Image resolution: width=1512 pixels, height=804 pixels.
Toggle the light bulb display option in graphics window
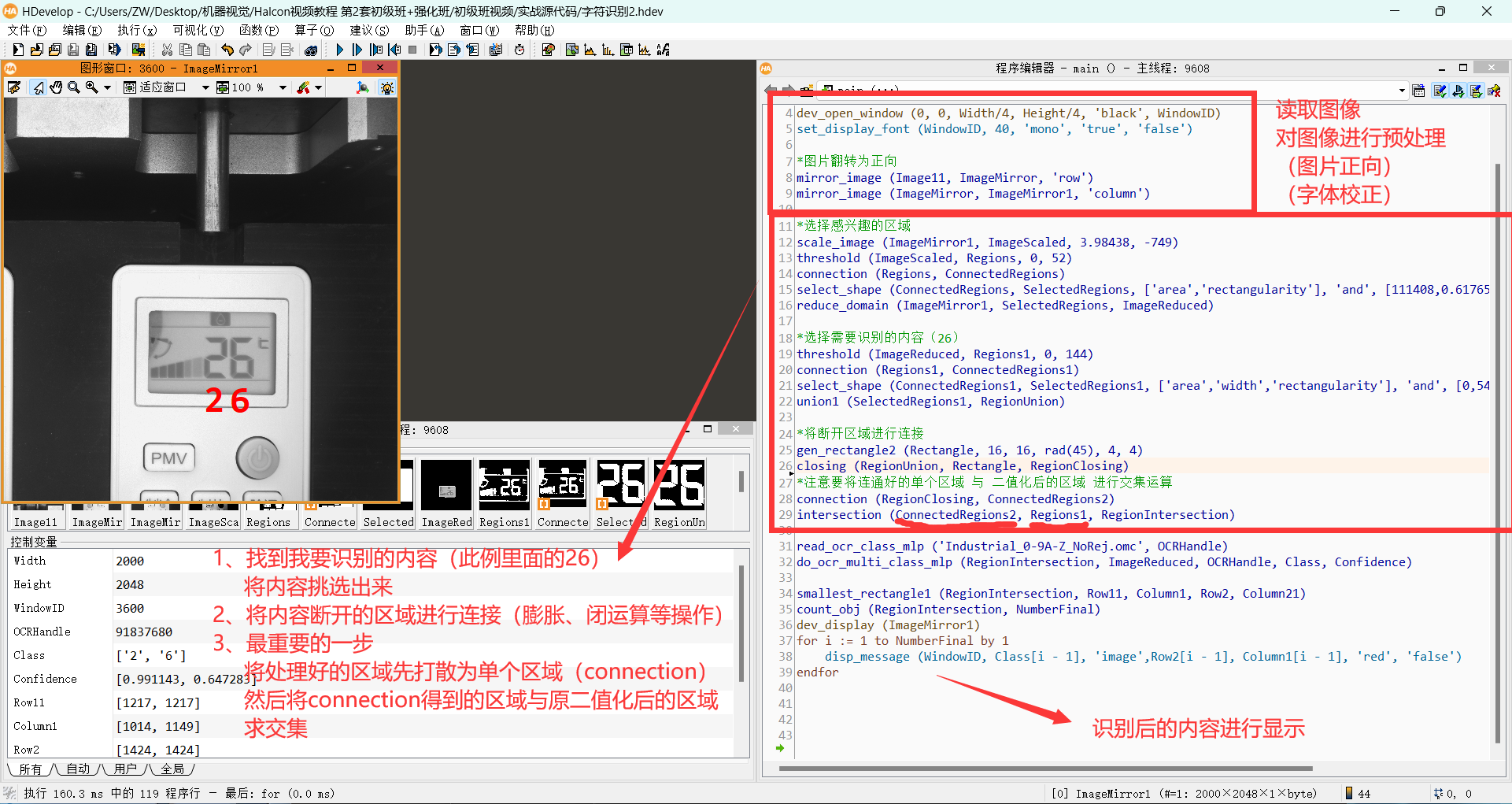point(386,87)
